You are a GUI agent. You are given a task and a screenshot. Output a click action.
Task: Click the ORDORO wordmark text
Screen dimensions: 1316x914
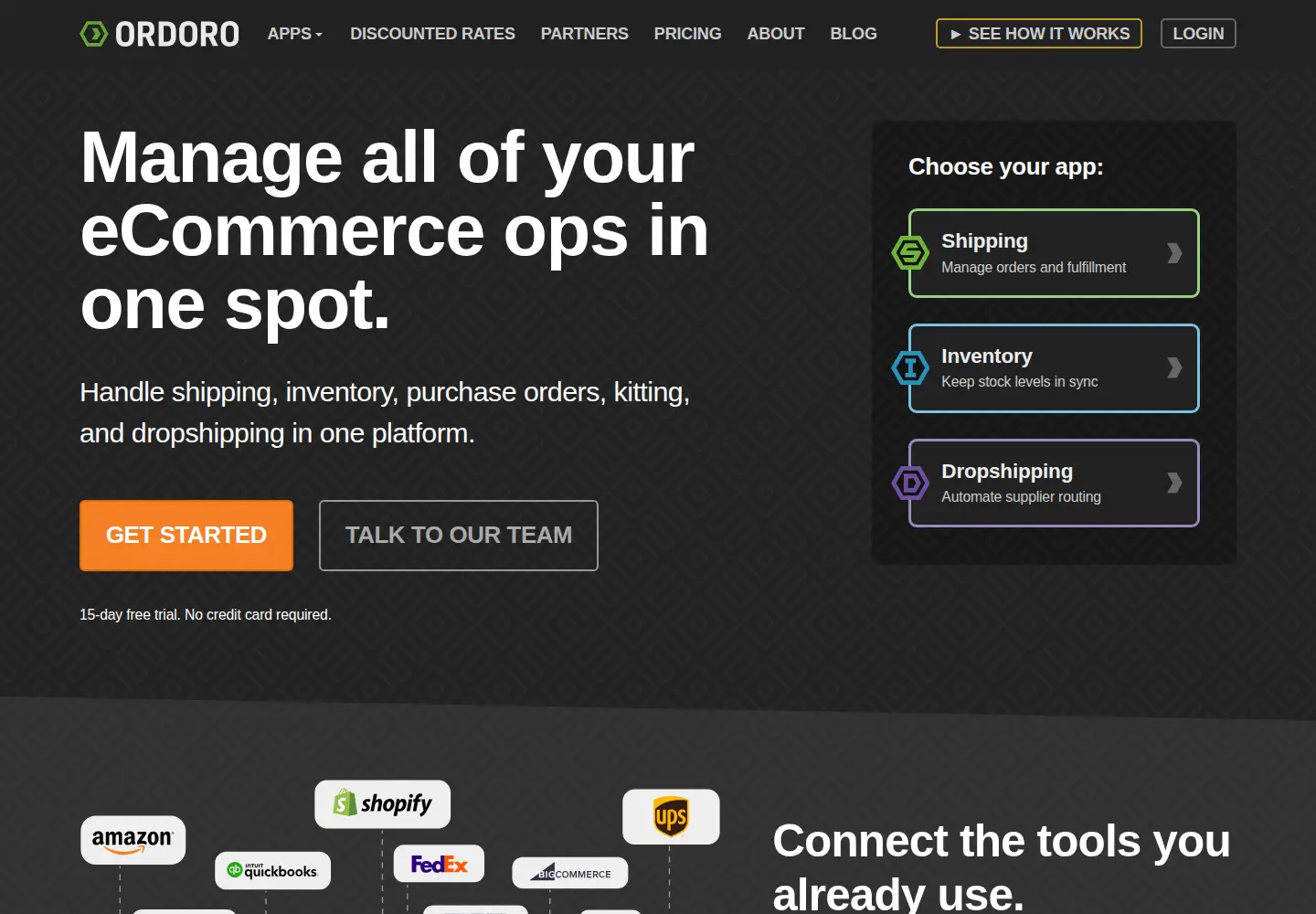click(x=177, y=34)
